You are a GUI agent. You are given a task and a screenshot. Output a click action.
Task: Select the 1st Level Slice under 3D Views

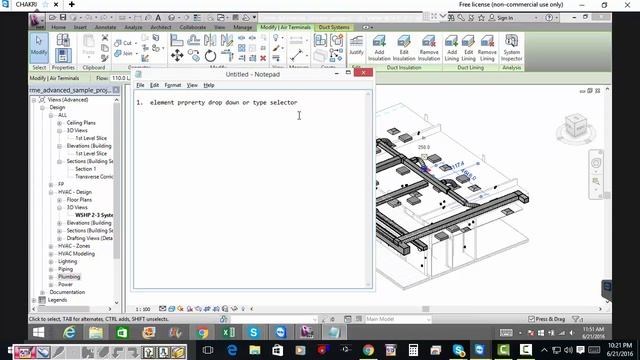(x=91, y=138)
